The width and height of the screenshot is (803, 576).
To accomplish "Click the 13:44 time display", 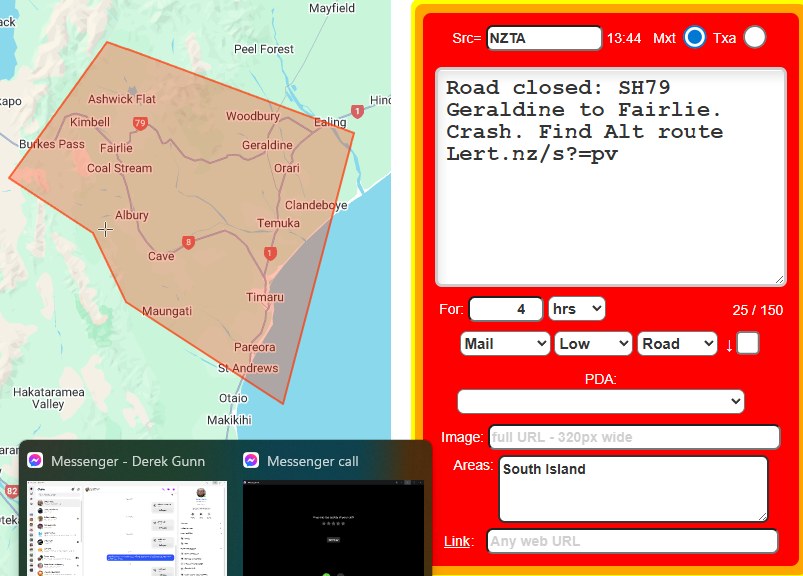I will click(x=624, y=38).
